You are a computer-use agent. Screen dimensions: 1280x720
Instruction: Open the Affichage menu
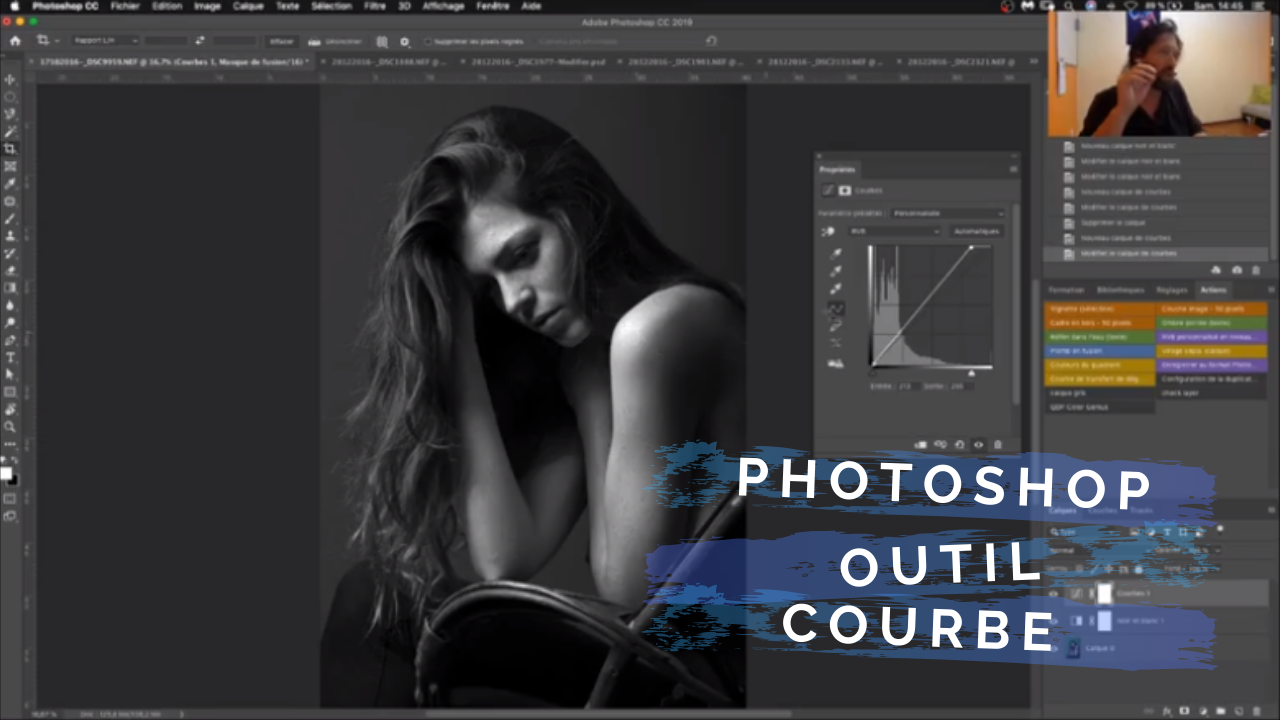point(443,6)
